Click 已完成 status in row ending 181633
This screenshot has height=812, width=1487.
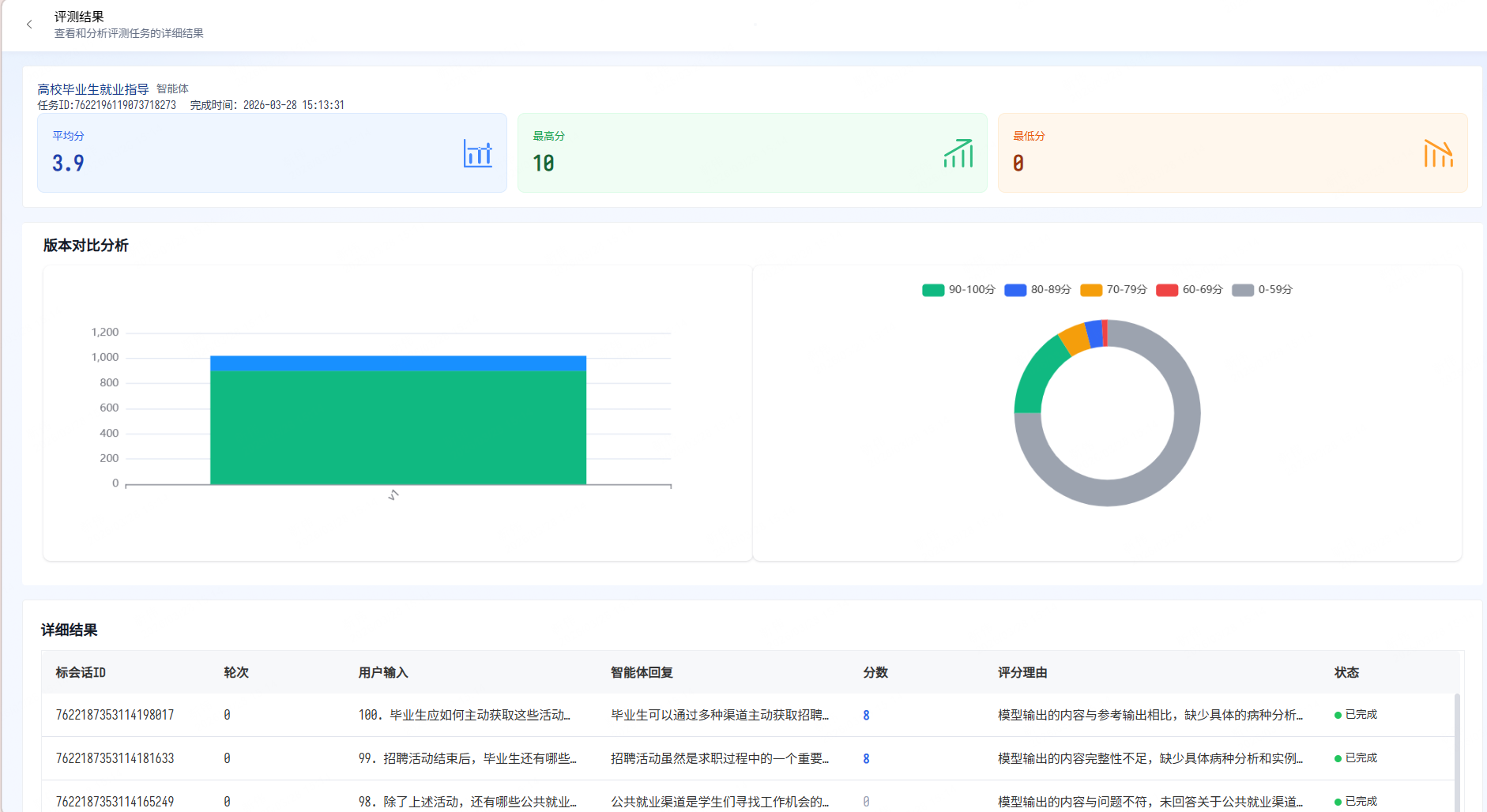click(x=1356, y=757)
